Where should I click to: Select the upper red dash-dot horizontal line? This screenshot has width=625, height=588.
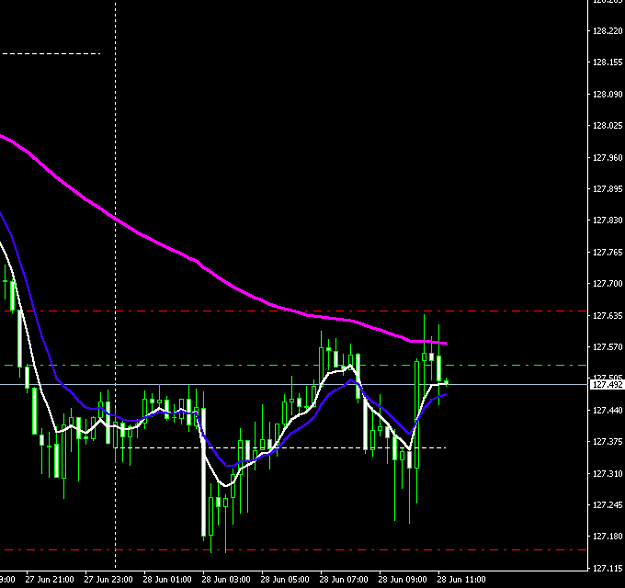[295, 311]
